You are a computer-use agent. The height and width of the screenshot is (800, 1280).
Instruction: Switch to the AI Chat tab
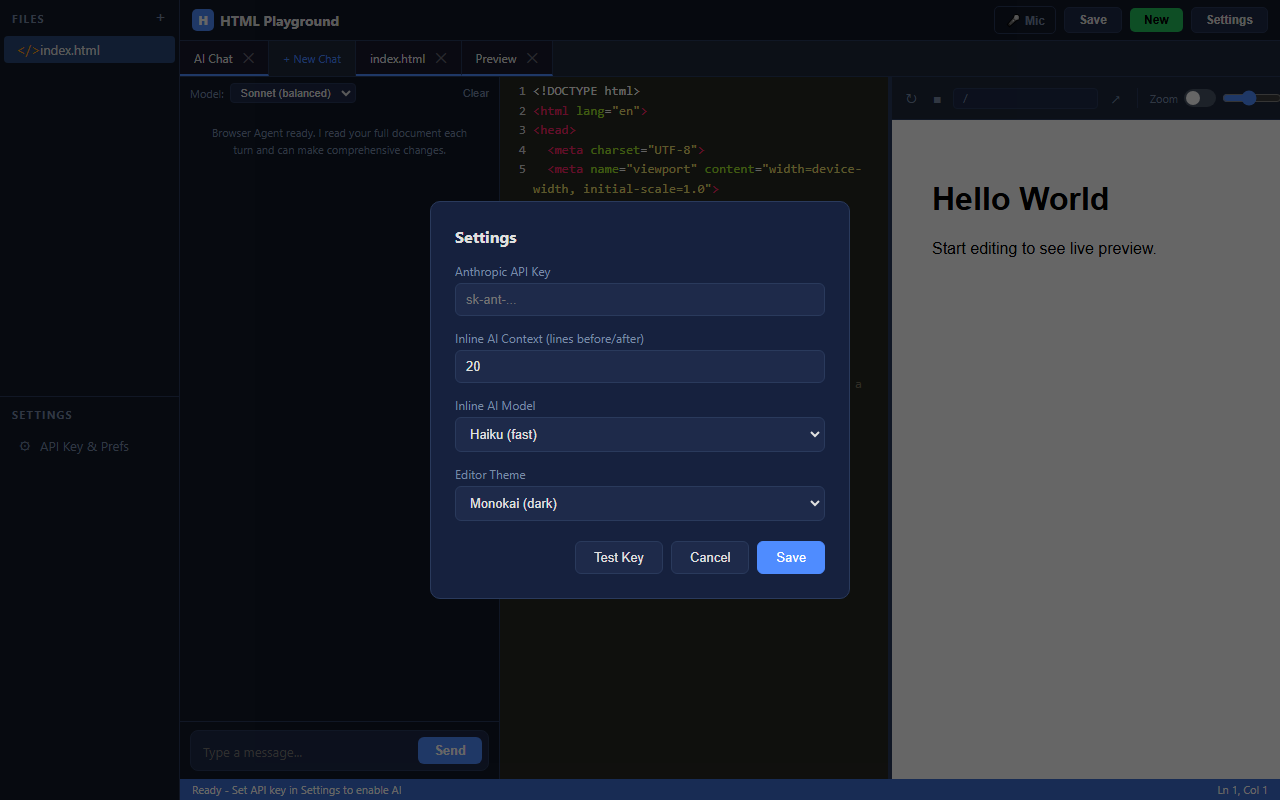click(213, 58)
